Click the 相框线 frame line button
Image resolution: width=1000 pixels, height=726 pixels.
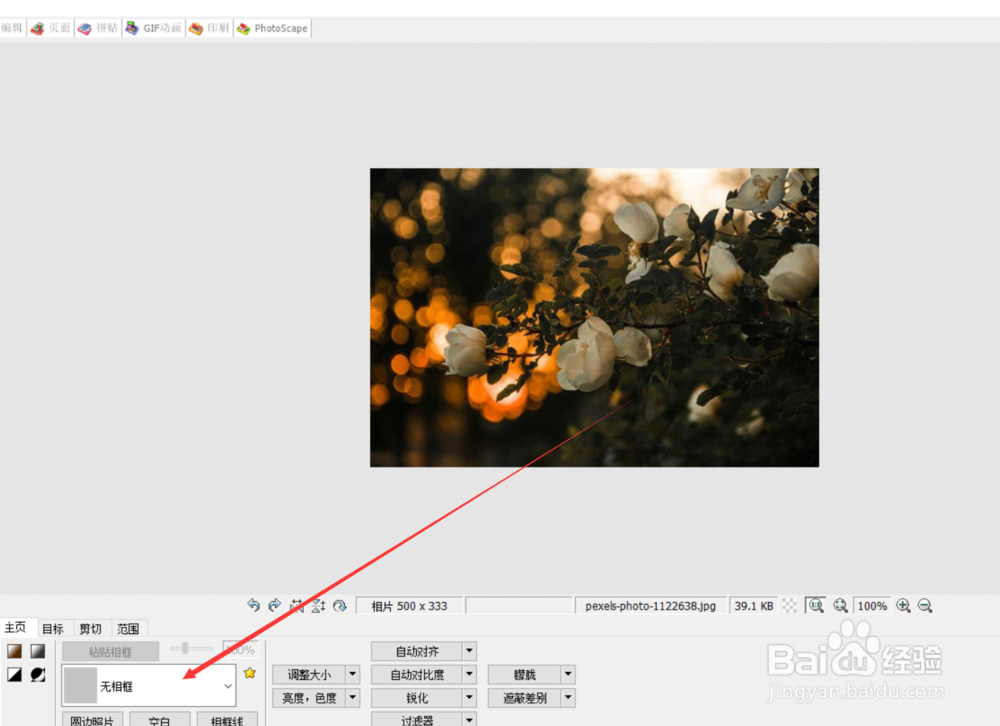pyautogui.click(x=227, y=720)
